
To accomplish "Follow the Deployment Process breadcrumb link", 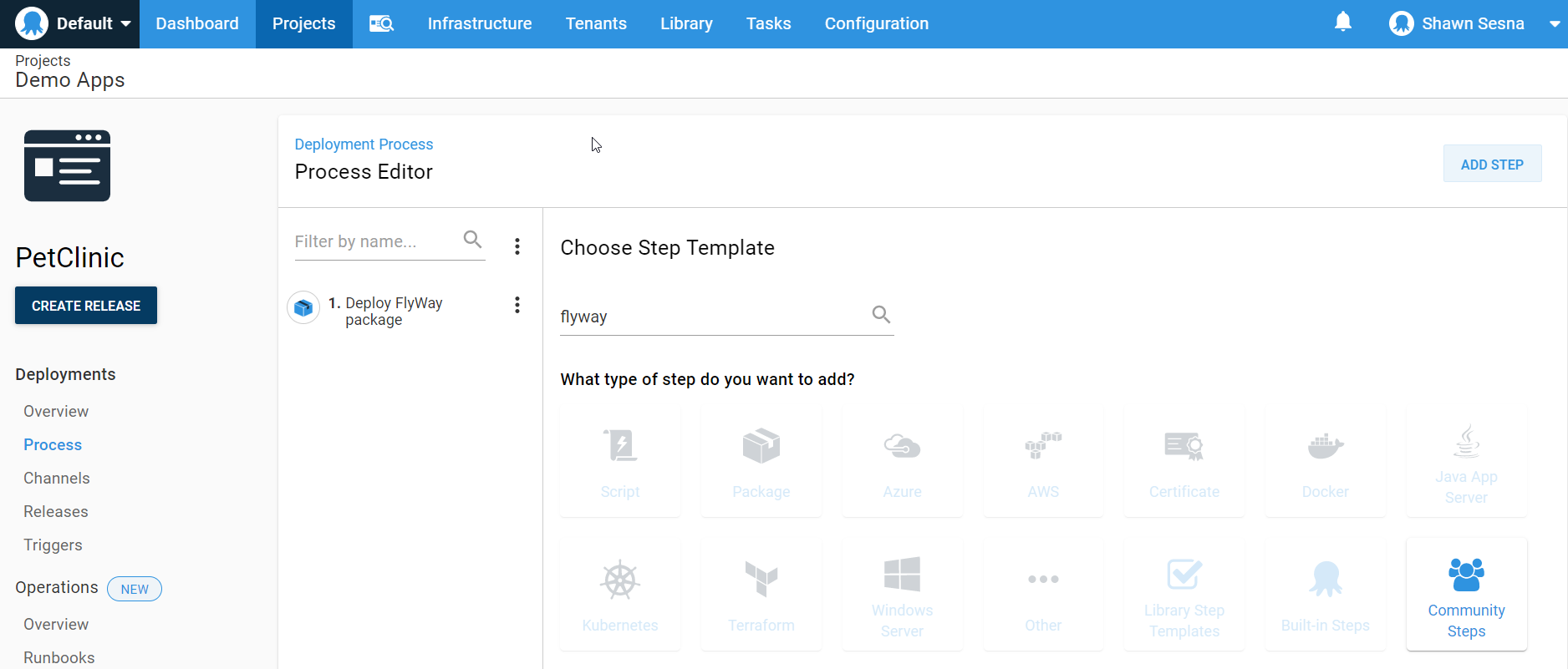I will coord(364,144).
